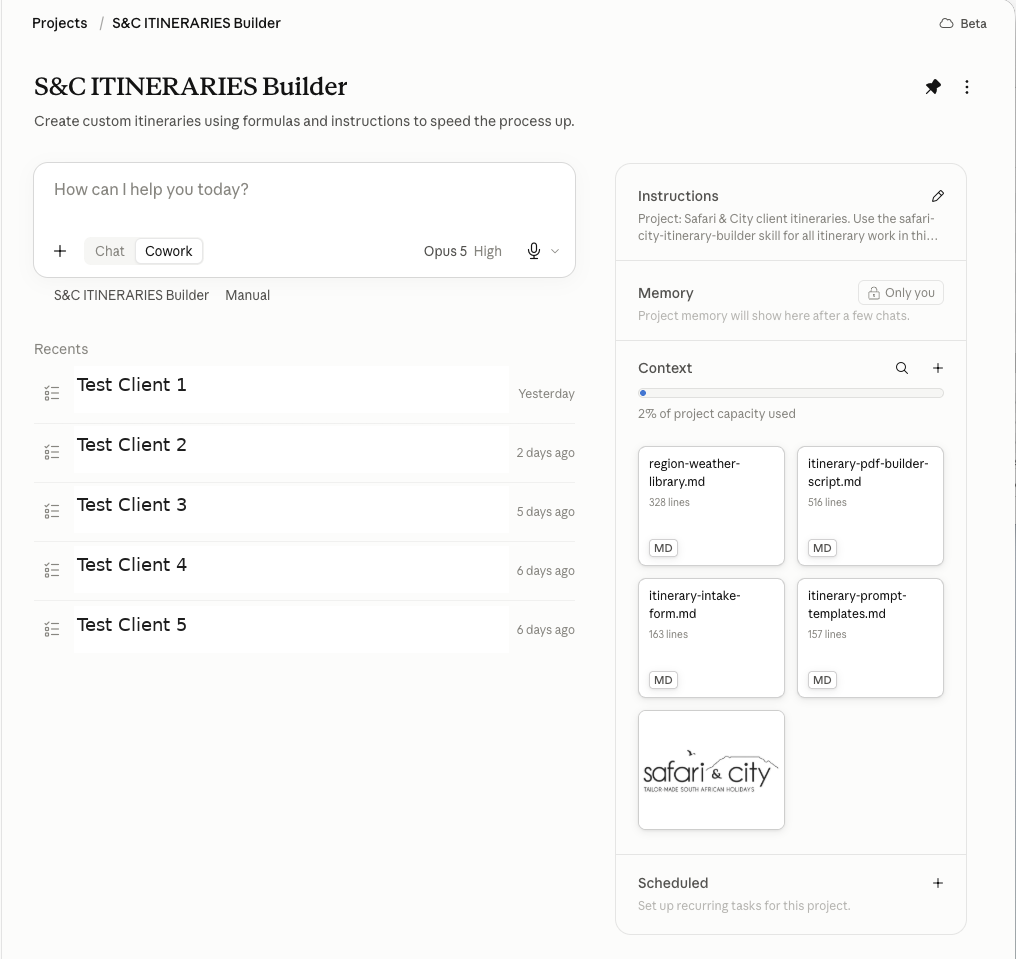Switch to Chat mode
The image size is (1016, 959).
pos(110,251)
